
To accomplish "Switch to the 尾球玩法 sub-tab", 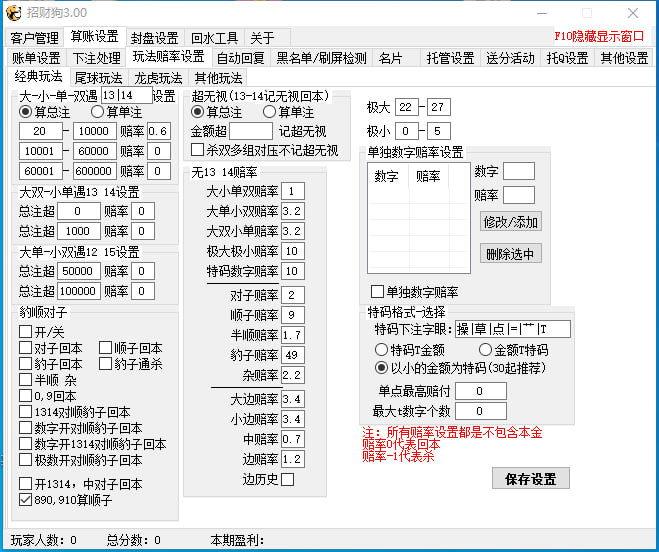I will pyautogui.click(x=99, y=78).
